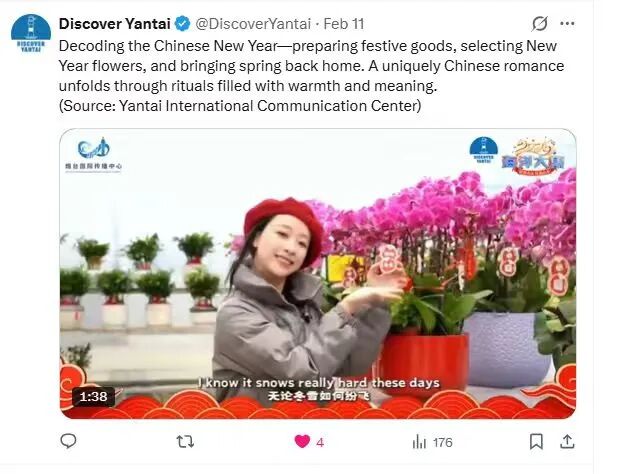The height and width of the screenshot is (474, 619).
Task: Bookmark this Discover Yantai post
Action: pos(536,442)
